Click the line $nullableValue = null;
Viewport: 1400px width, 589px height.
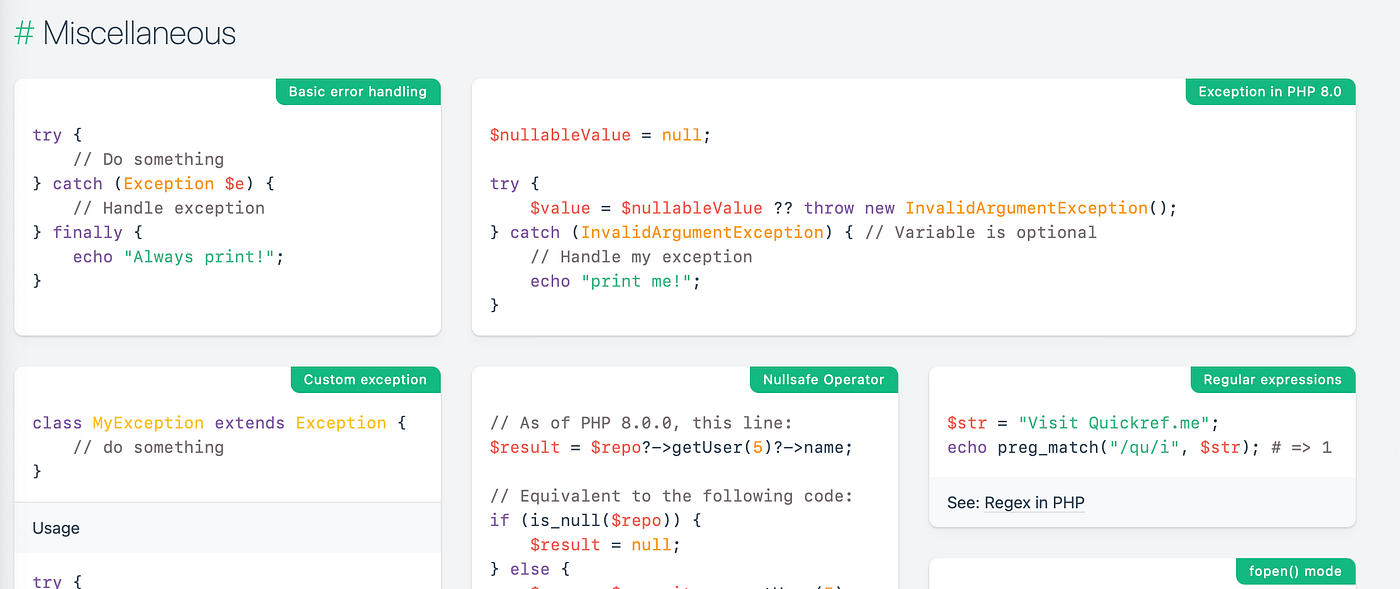coord(600,135)
